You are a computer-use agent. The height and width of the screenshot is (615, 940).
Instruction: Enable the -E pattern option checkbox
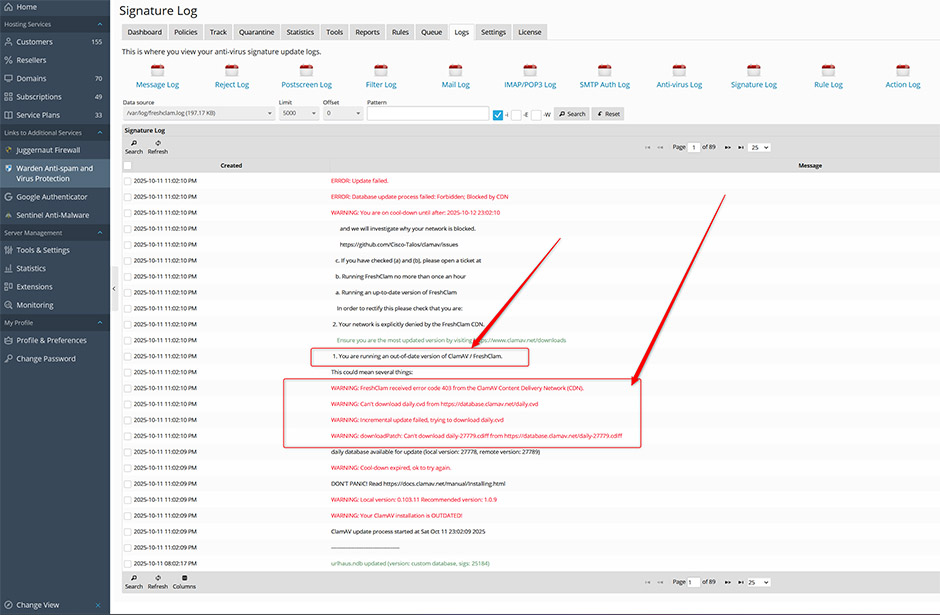pyautogui.click(x=516, y=114)
